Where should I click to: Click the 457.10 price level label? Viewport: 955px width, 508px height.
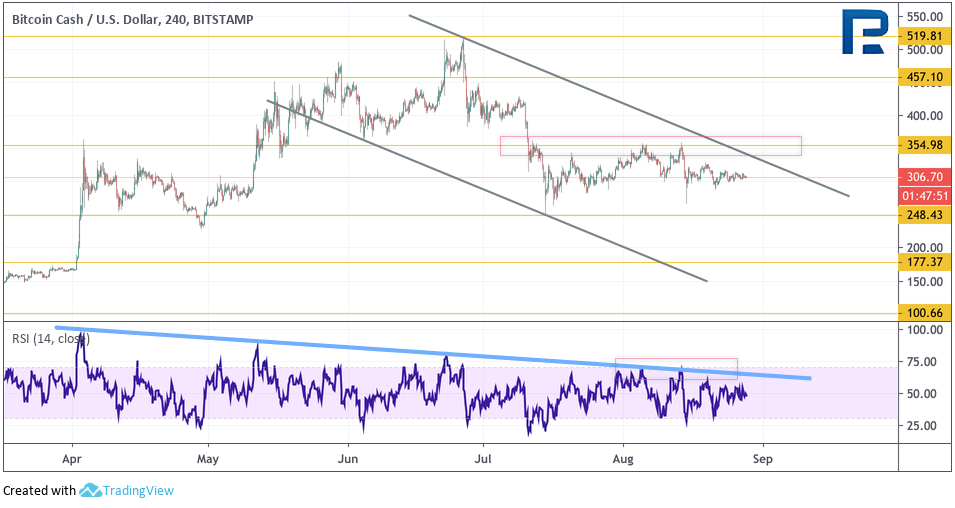point(926,77)
